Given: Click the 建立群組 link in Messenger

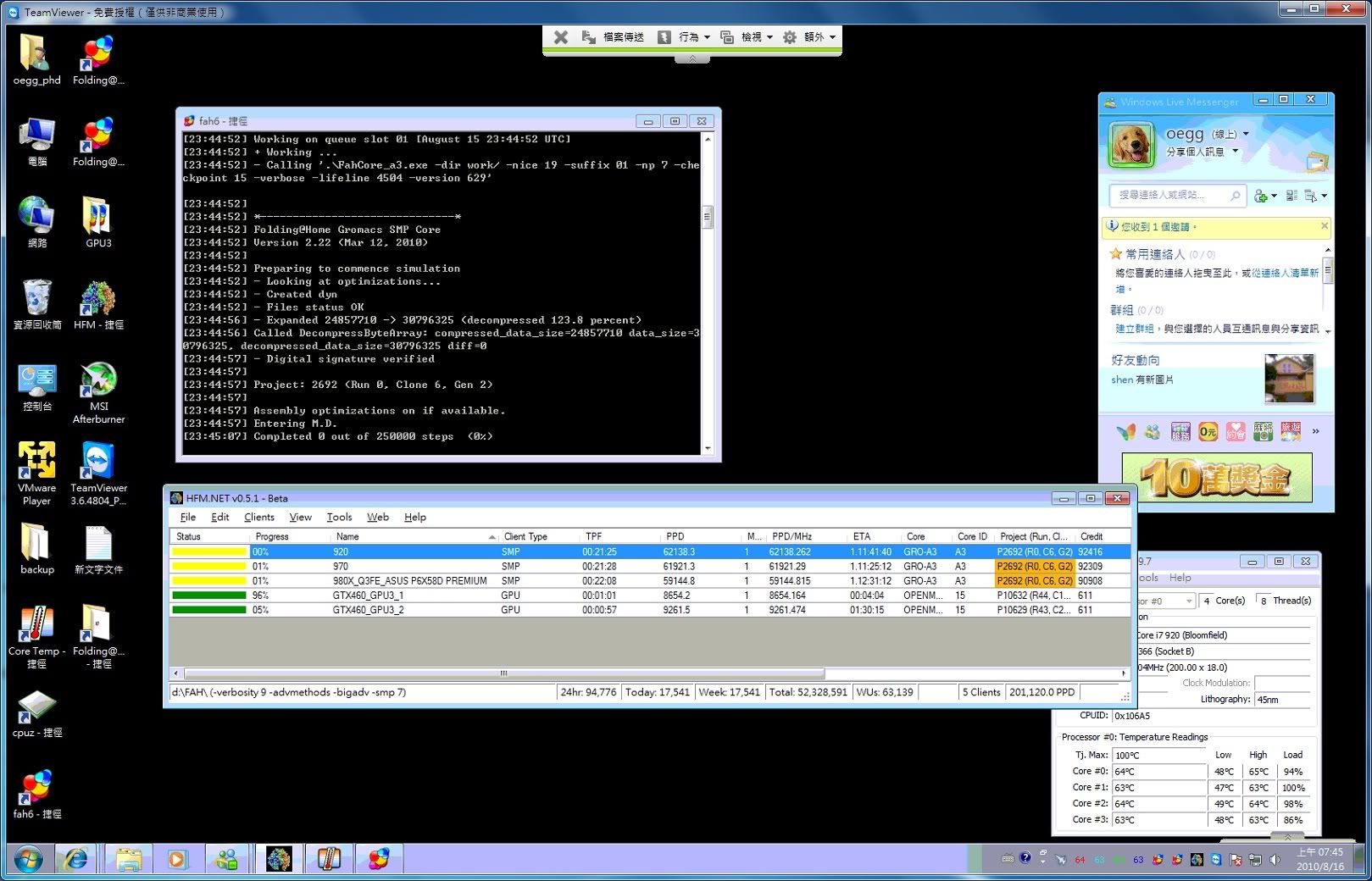Looking at the screenshot, I should coord(1134,329).
